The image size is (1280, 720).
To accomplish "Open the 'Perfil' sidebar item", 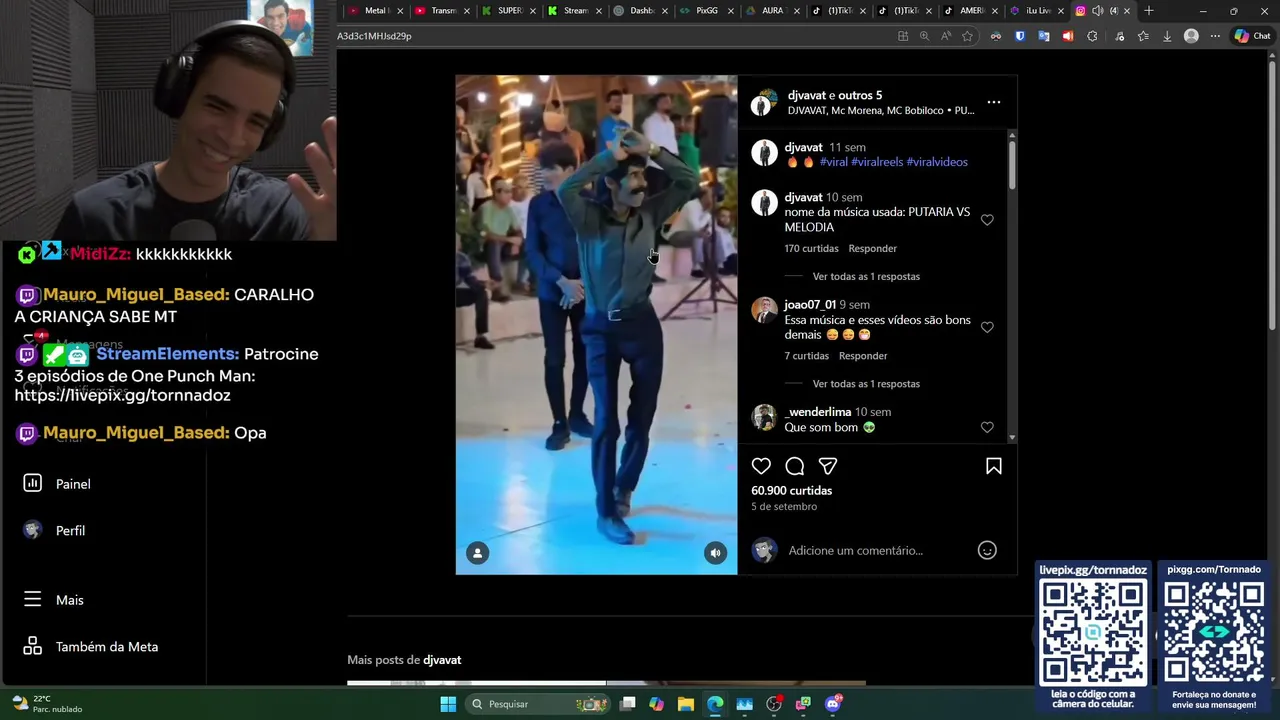I will pos(55,531).
